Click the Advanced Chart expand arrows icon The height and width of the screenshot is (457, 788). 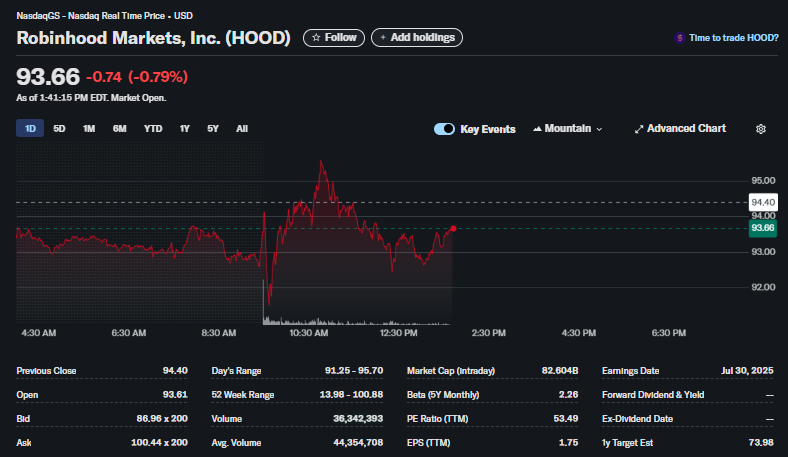(639, 129)
